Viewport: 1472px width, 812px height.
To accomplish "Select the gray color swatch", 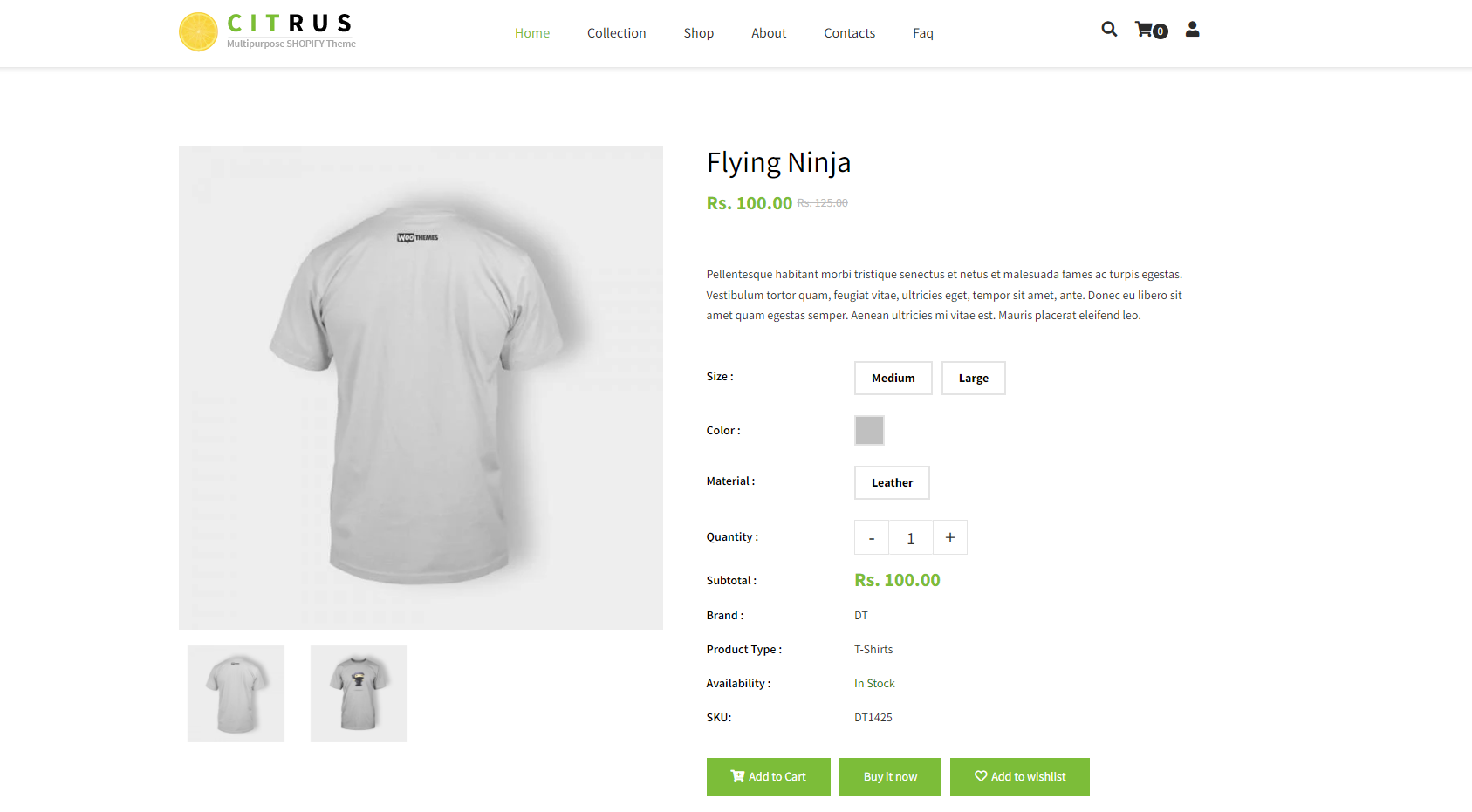I will pyautogui.click(x=869, y=430).
